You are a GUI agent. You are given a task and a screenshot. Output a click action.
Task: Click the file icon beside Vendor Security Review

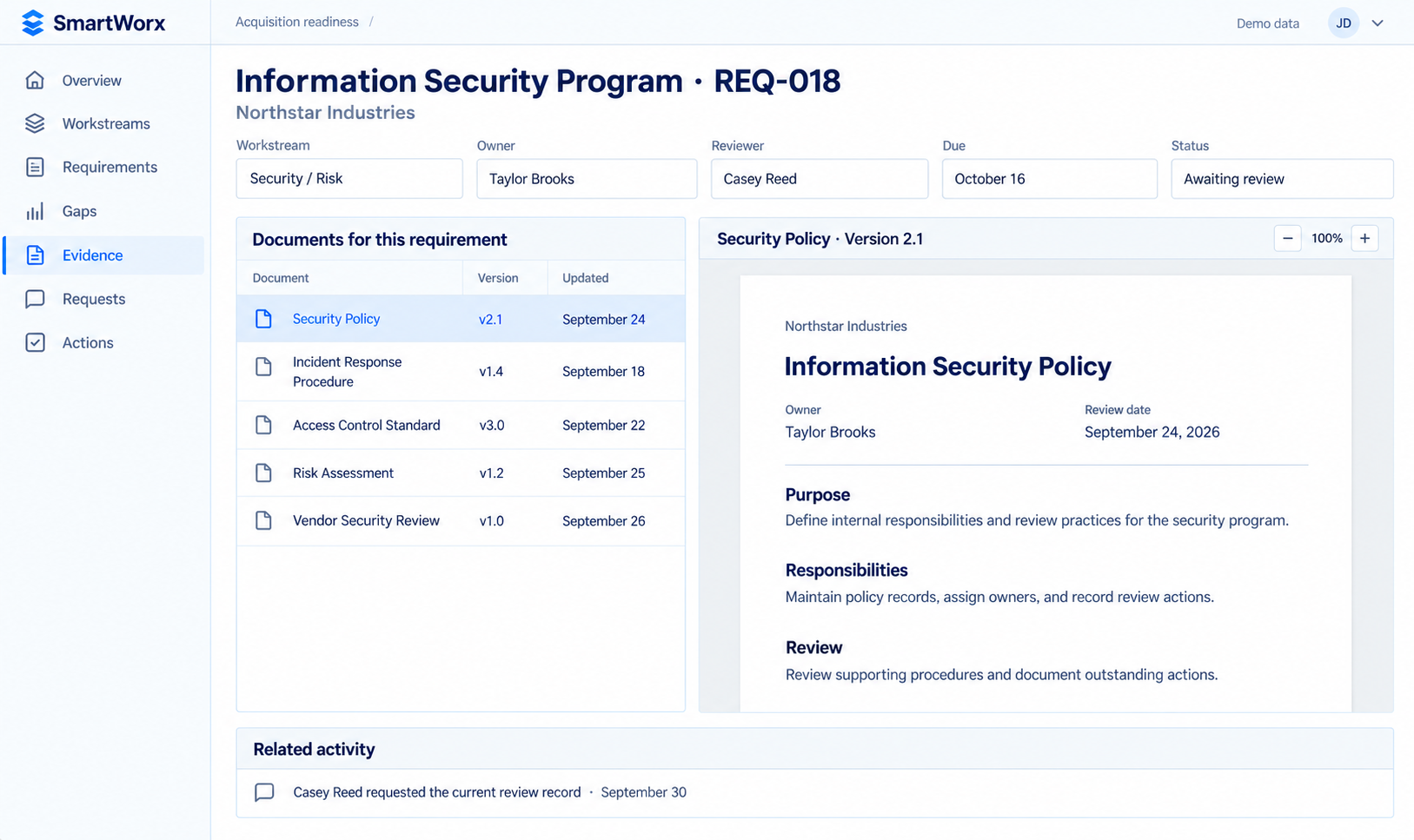[263, 520]
